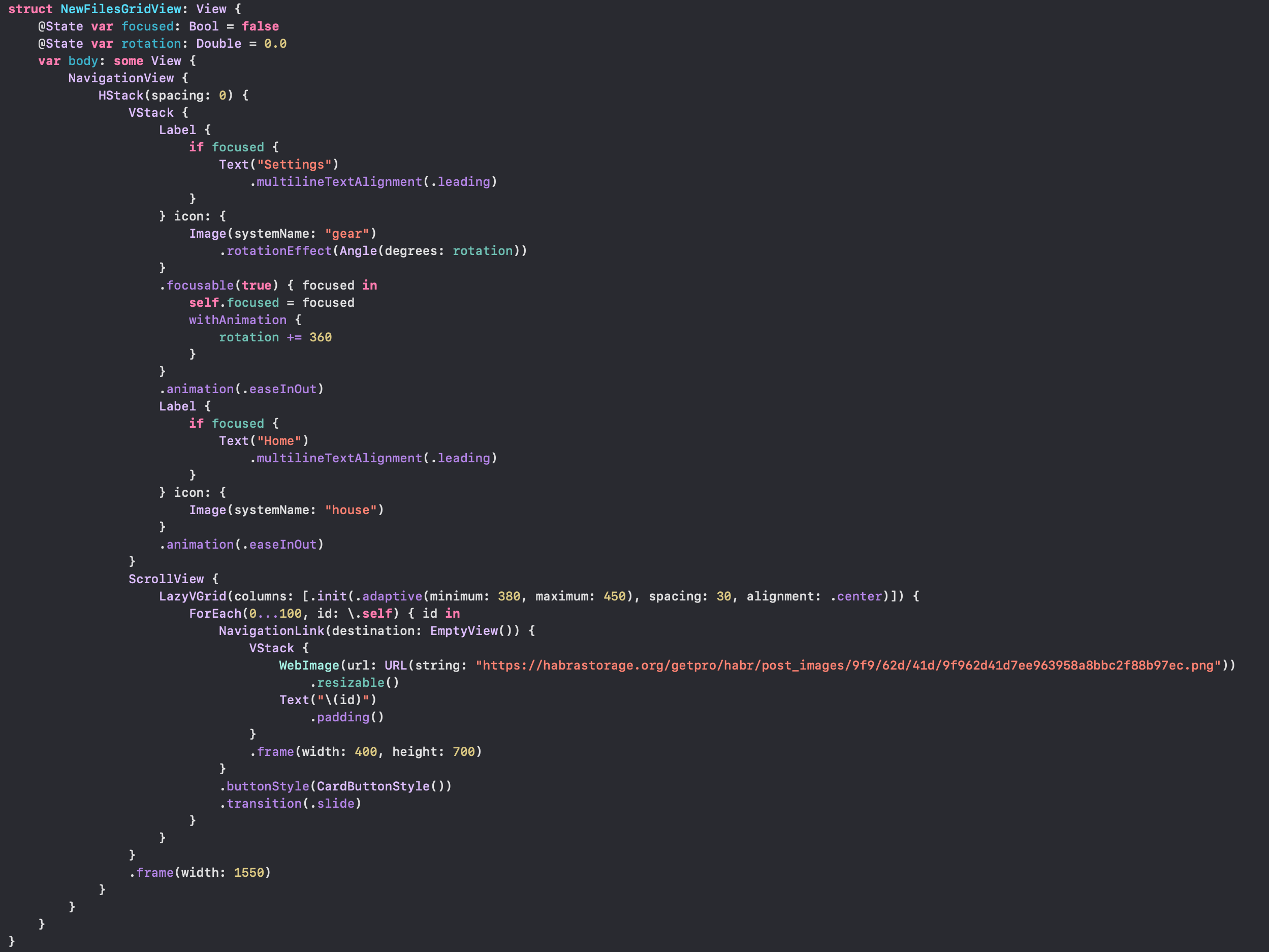Screen dimensions: 1269x952
Task: Click the NavigationLink keyword
Action: click(x=272, y=630)
